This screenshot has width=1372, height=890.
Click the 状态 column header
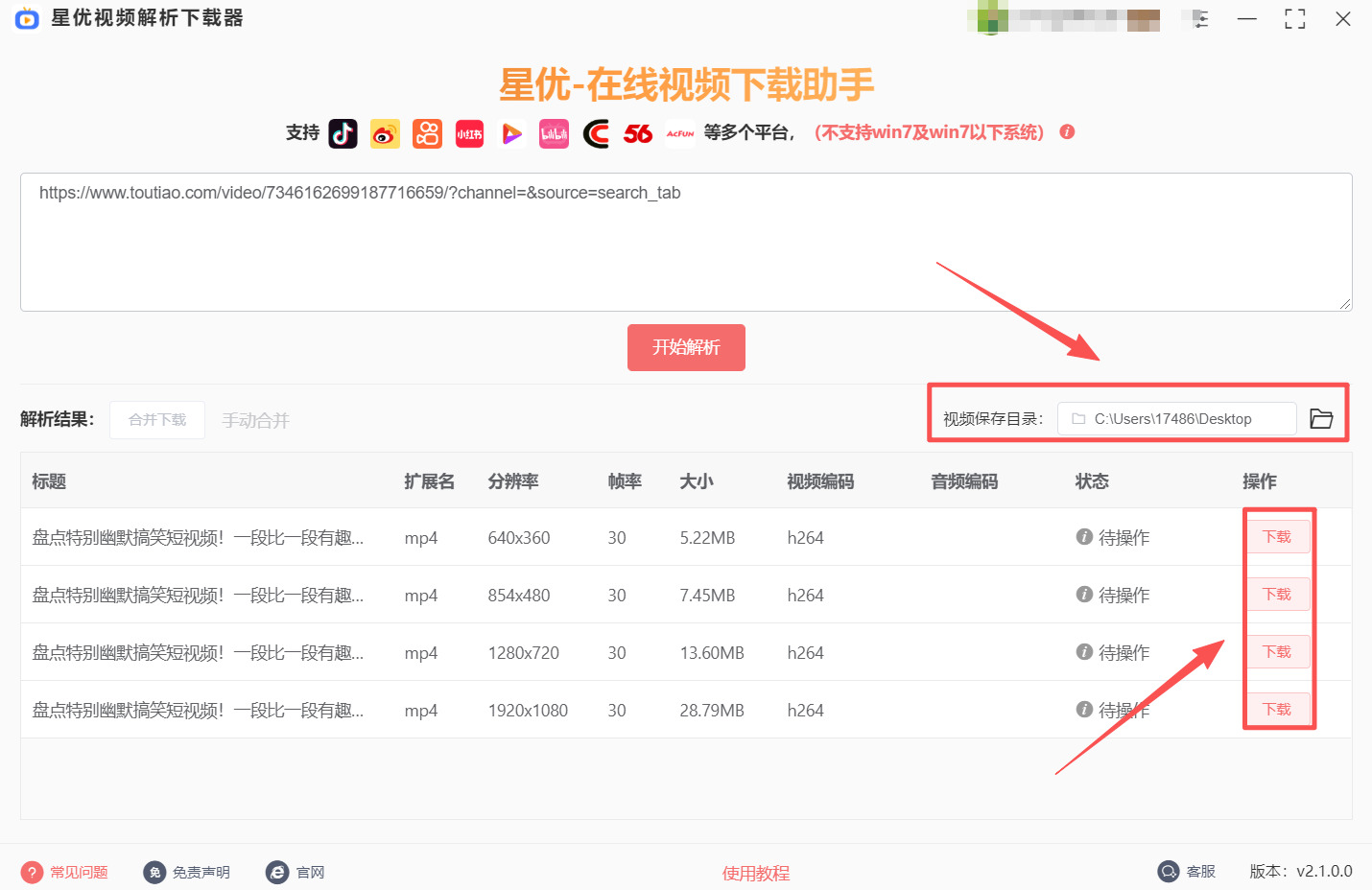tap(1092, 480)
